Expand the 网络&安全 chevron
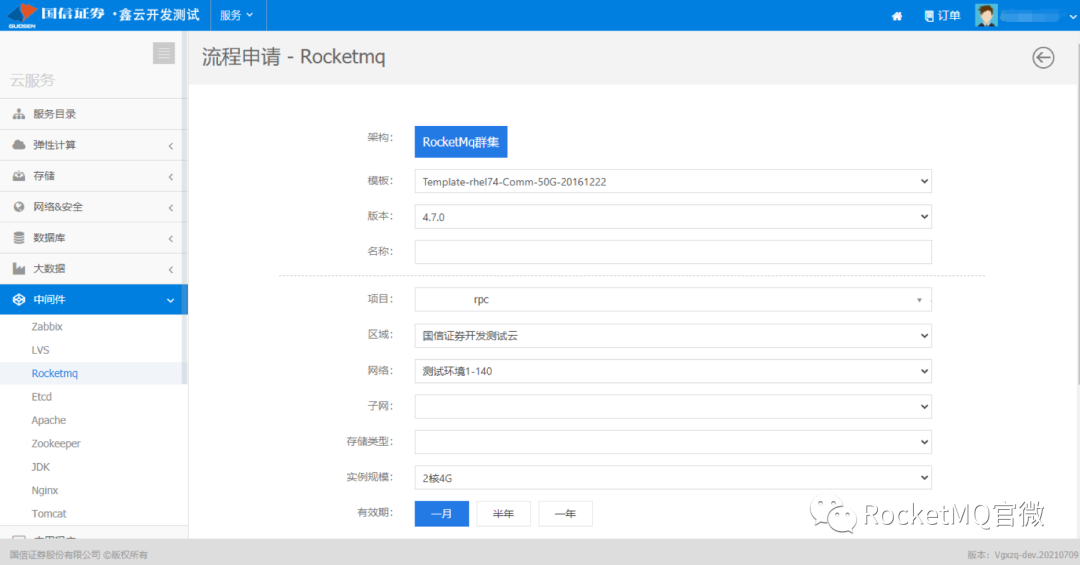This screenshot has width=1080, height=565. point(171,207)
